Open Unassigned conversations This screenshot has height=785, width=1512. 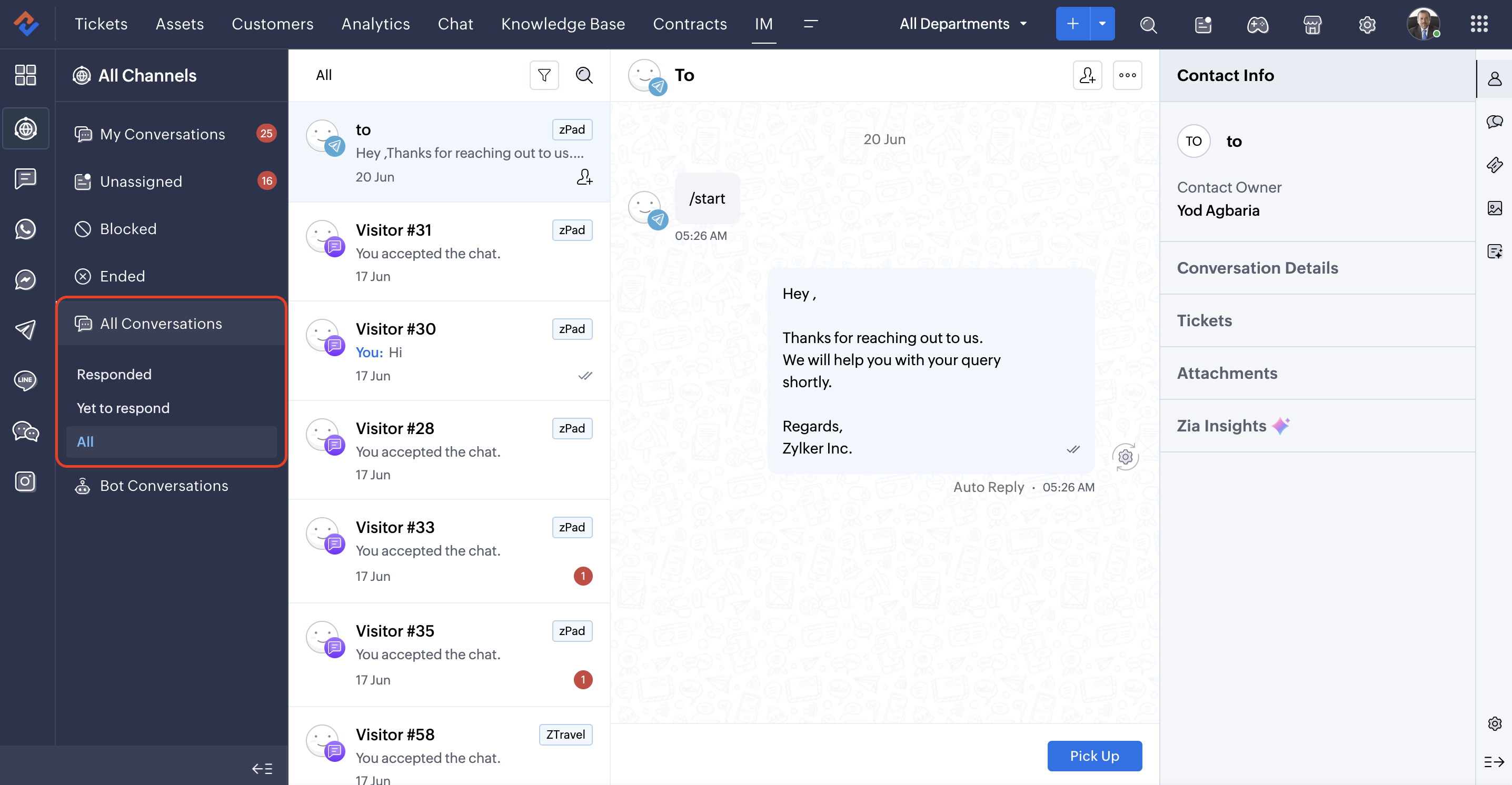tap(172, 182)
